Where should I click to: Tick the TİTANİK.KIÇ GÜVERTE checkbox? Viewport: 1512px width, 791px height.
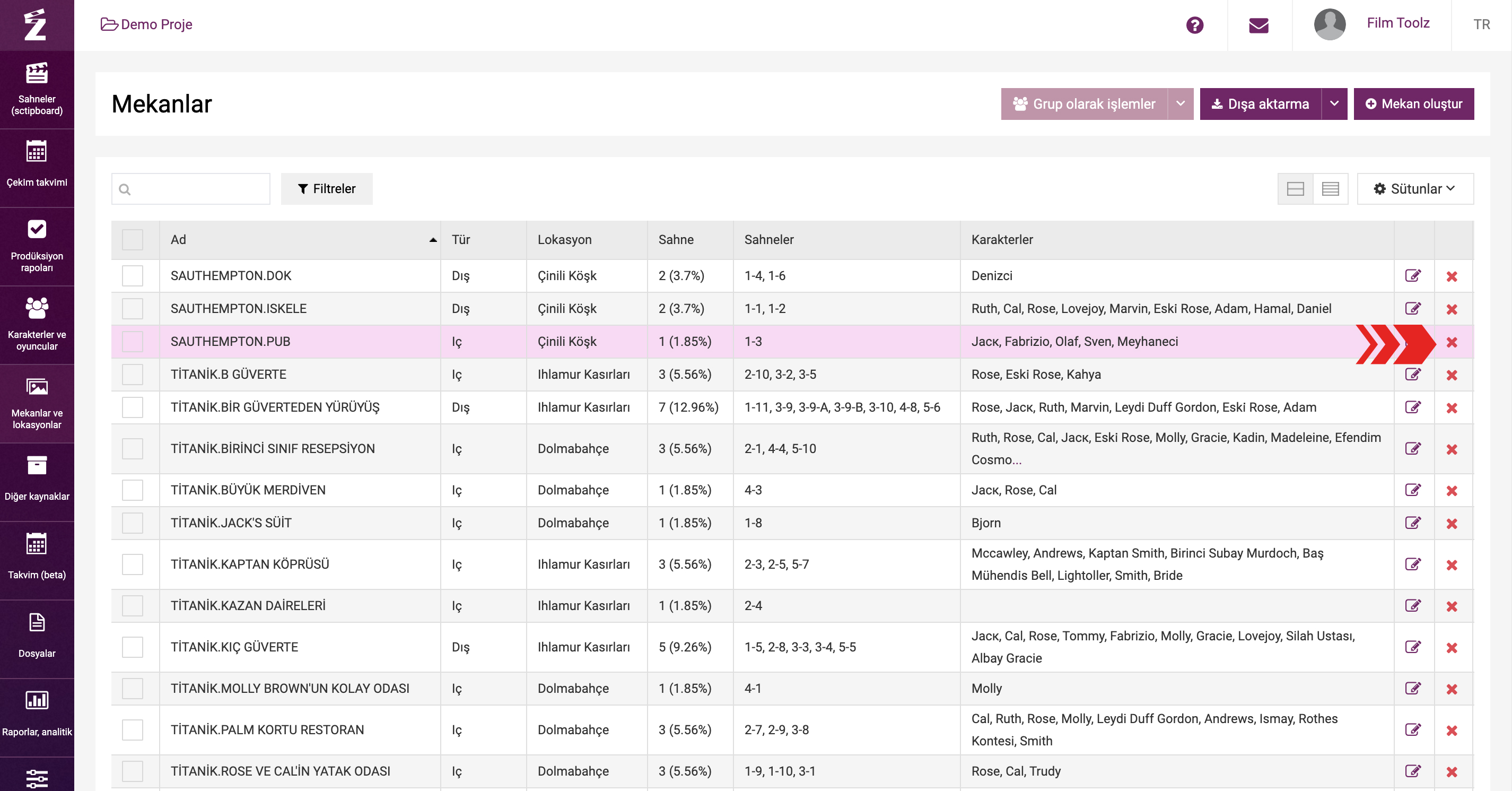click(133, 647)
